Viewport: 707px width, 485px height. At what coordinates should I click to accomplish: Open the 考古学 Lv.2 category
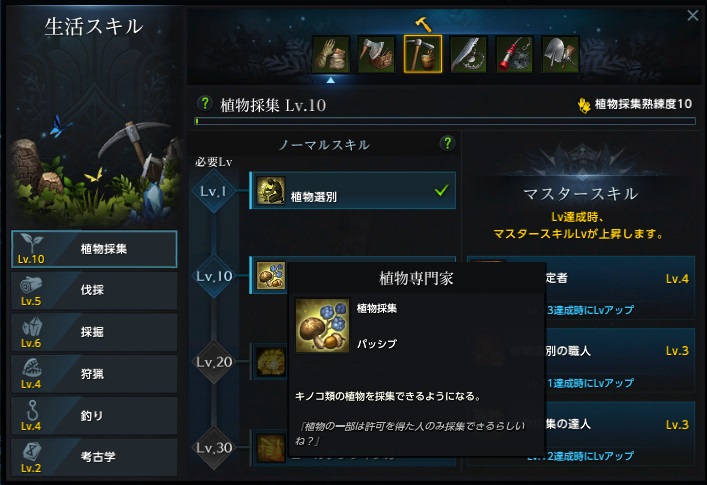(94, 457)
